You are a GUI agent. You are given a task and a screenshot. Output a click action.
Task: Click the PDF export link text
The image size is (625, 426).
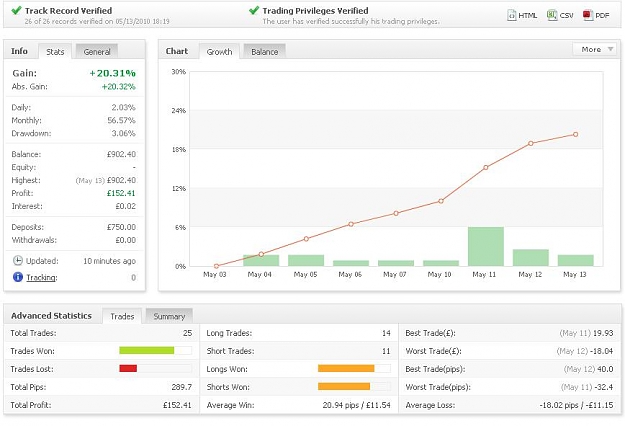602,16
